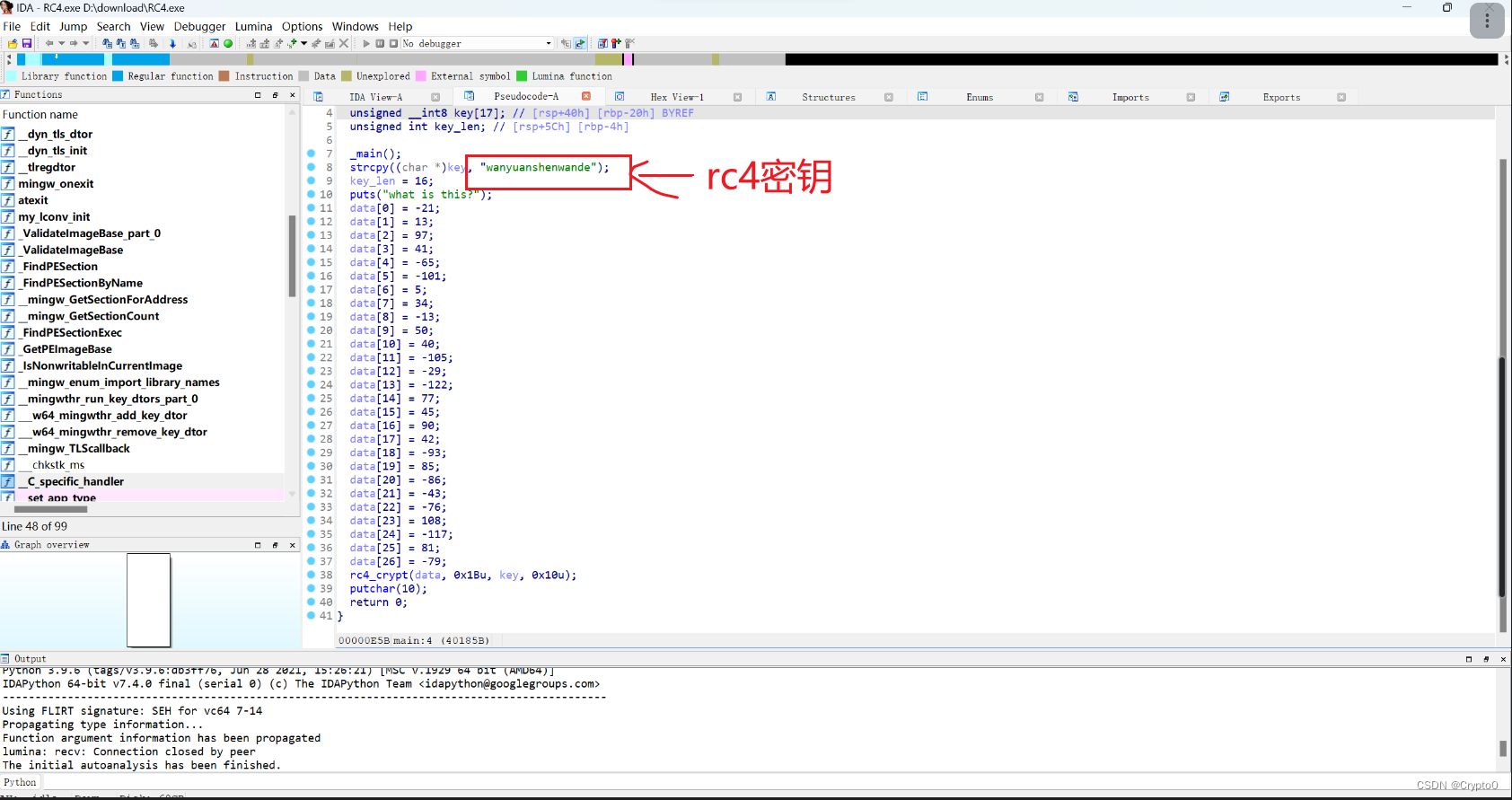Image resolution: width=1512 pixels, height=800 pixels.
Task: Close the Graph overview panel
Action: click(292, 545)
